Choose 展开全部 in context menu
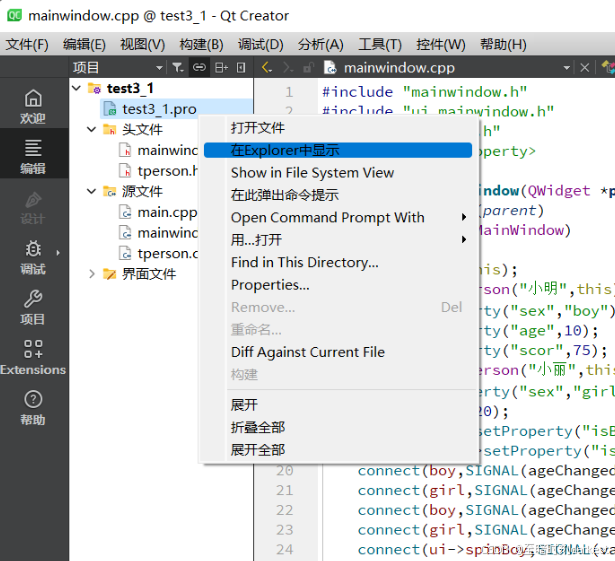The image size is (615, 561). (x=338, y=450)
